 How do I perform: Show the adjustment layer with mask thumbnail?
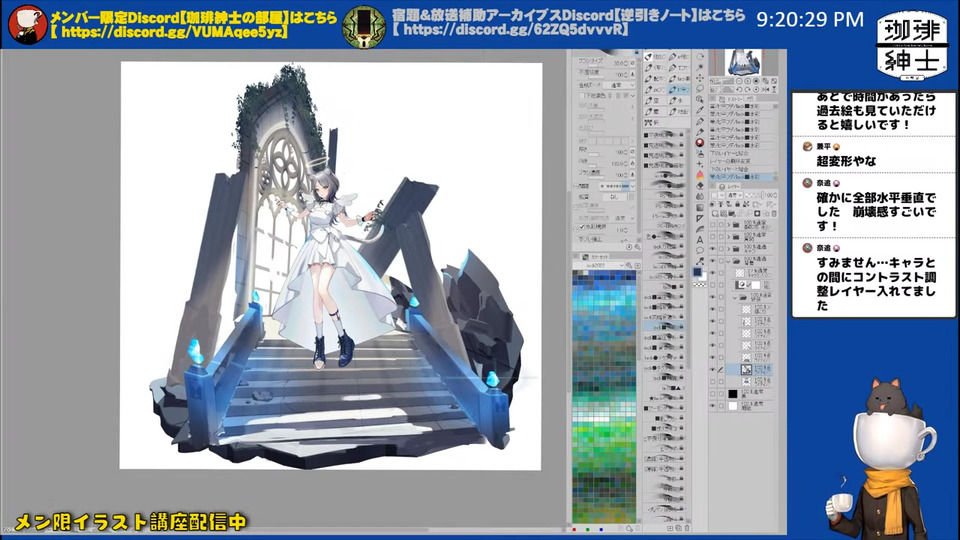pyautogui.click(x=713, y=285)
